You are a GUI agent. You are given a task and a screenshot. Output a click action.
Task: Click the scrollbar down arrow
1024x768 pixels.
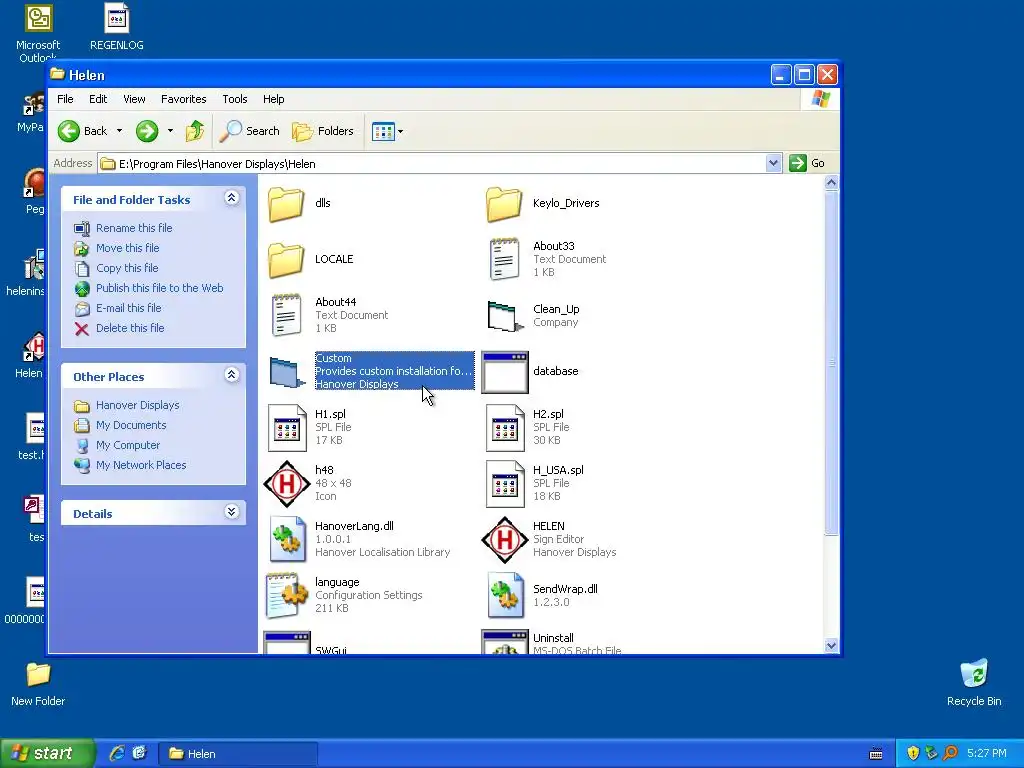(x=831, y=646)
